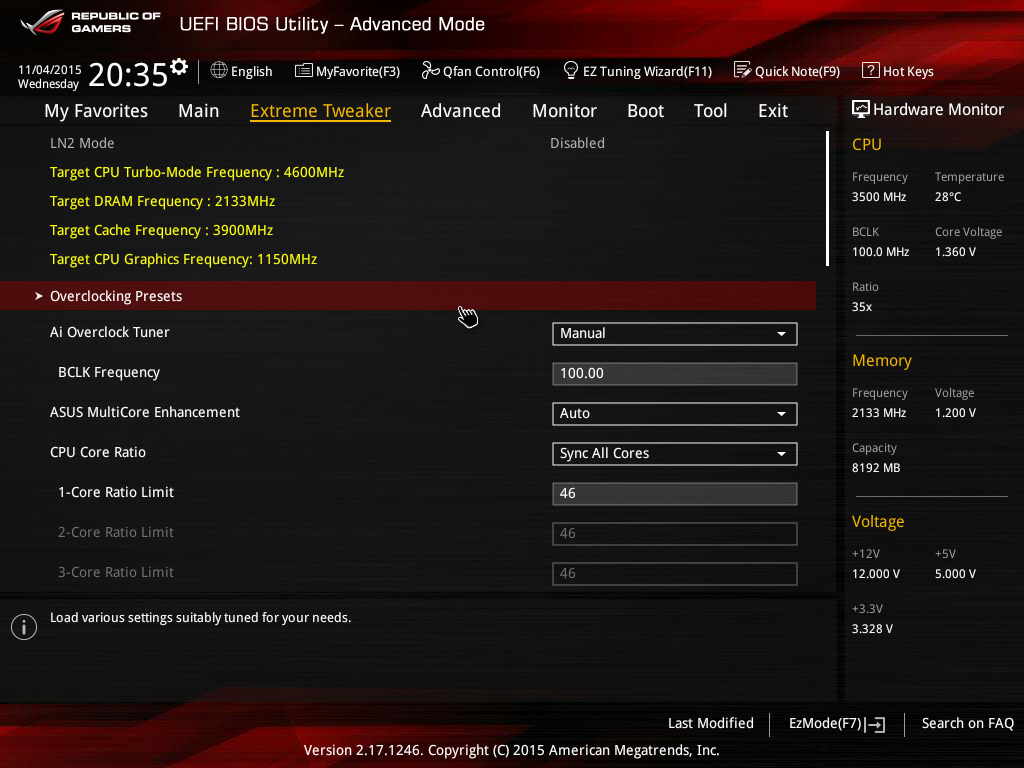Click the +12V 12.000 V reading

click(x=876, y=574)
